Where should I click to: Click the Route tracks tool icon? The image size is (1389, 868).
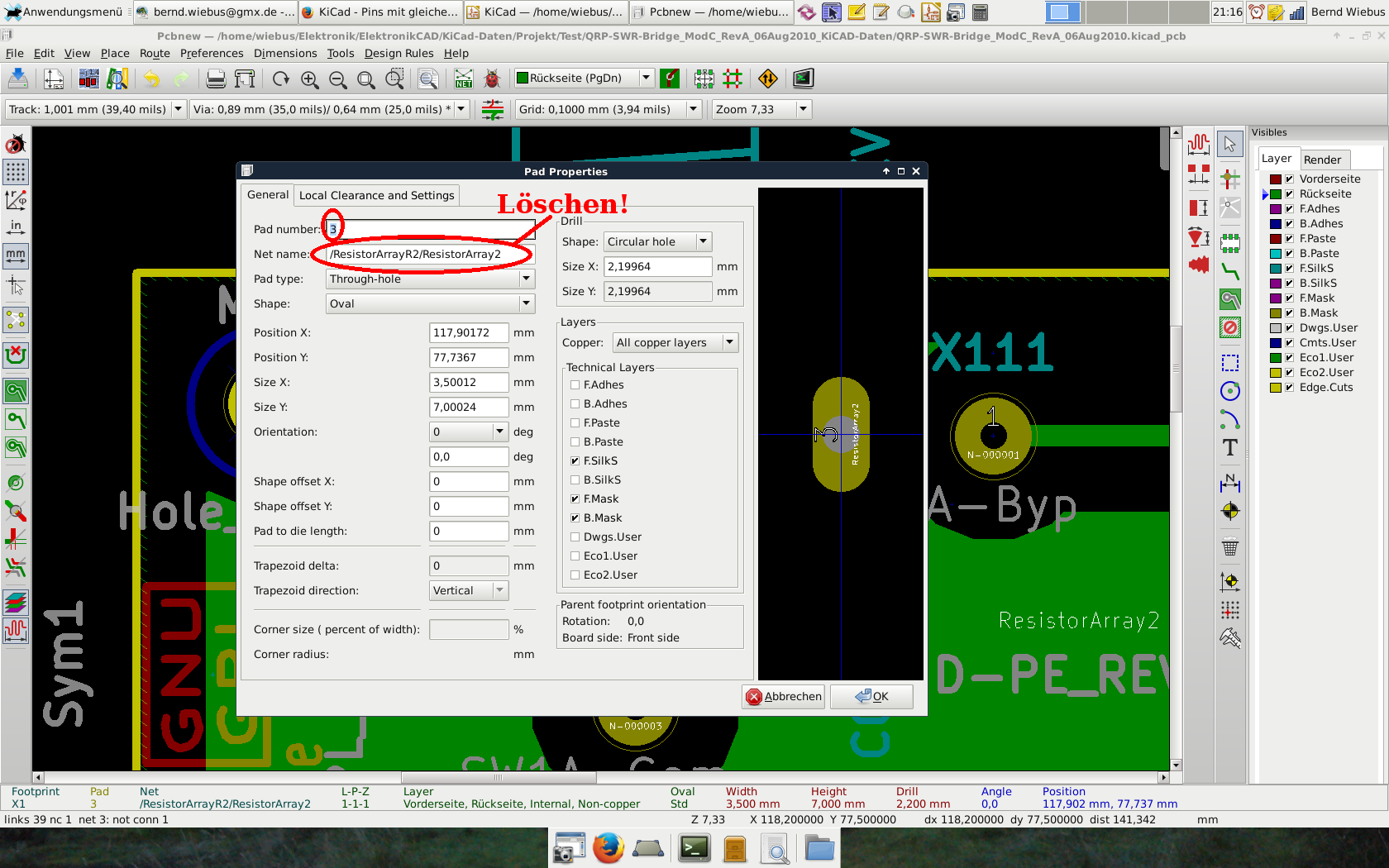tap(1230, 271)
